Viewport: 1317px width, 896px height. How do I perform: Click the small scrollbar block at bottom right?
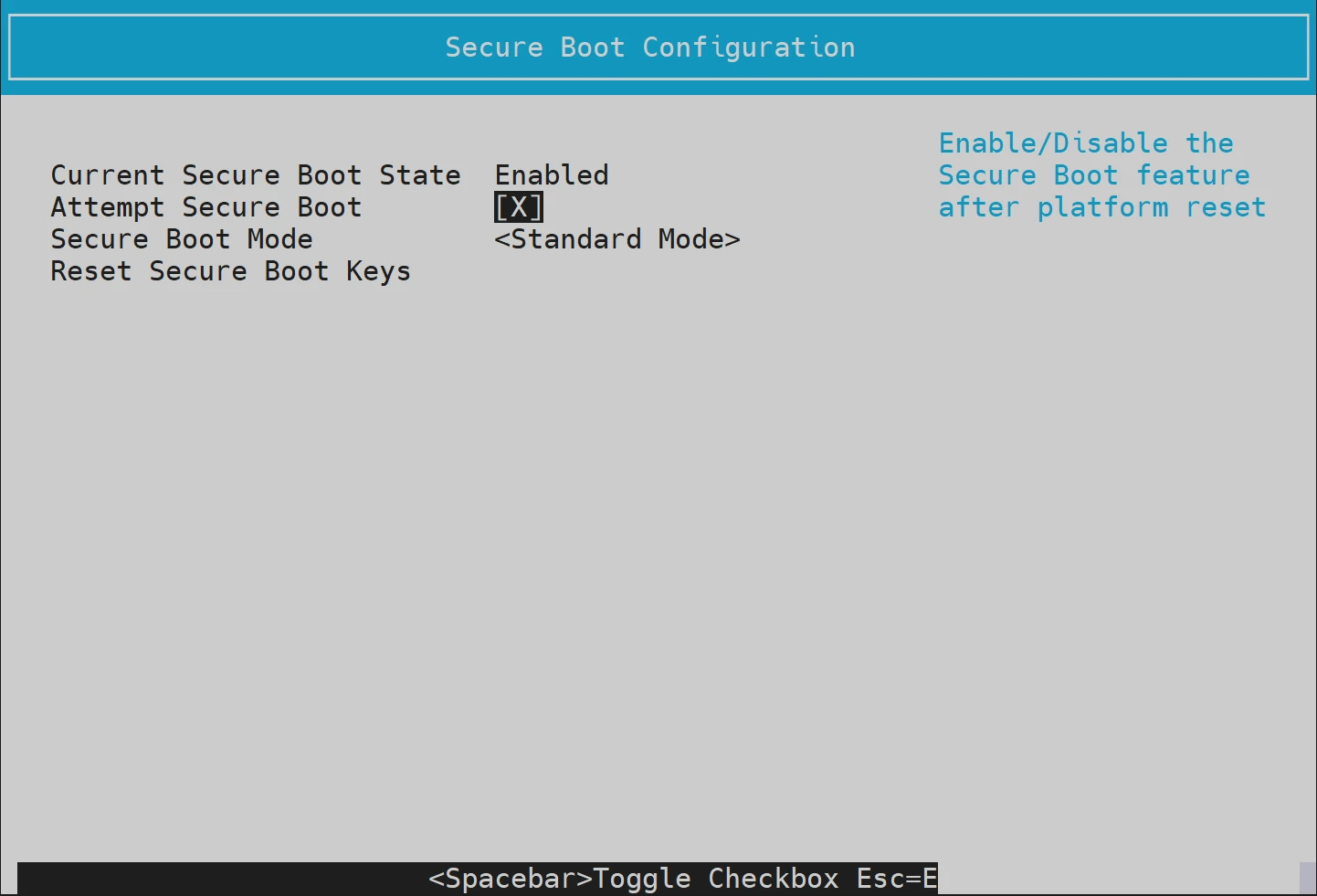pos(1308,879)
